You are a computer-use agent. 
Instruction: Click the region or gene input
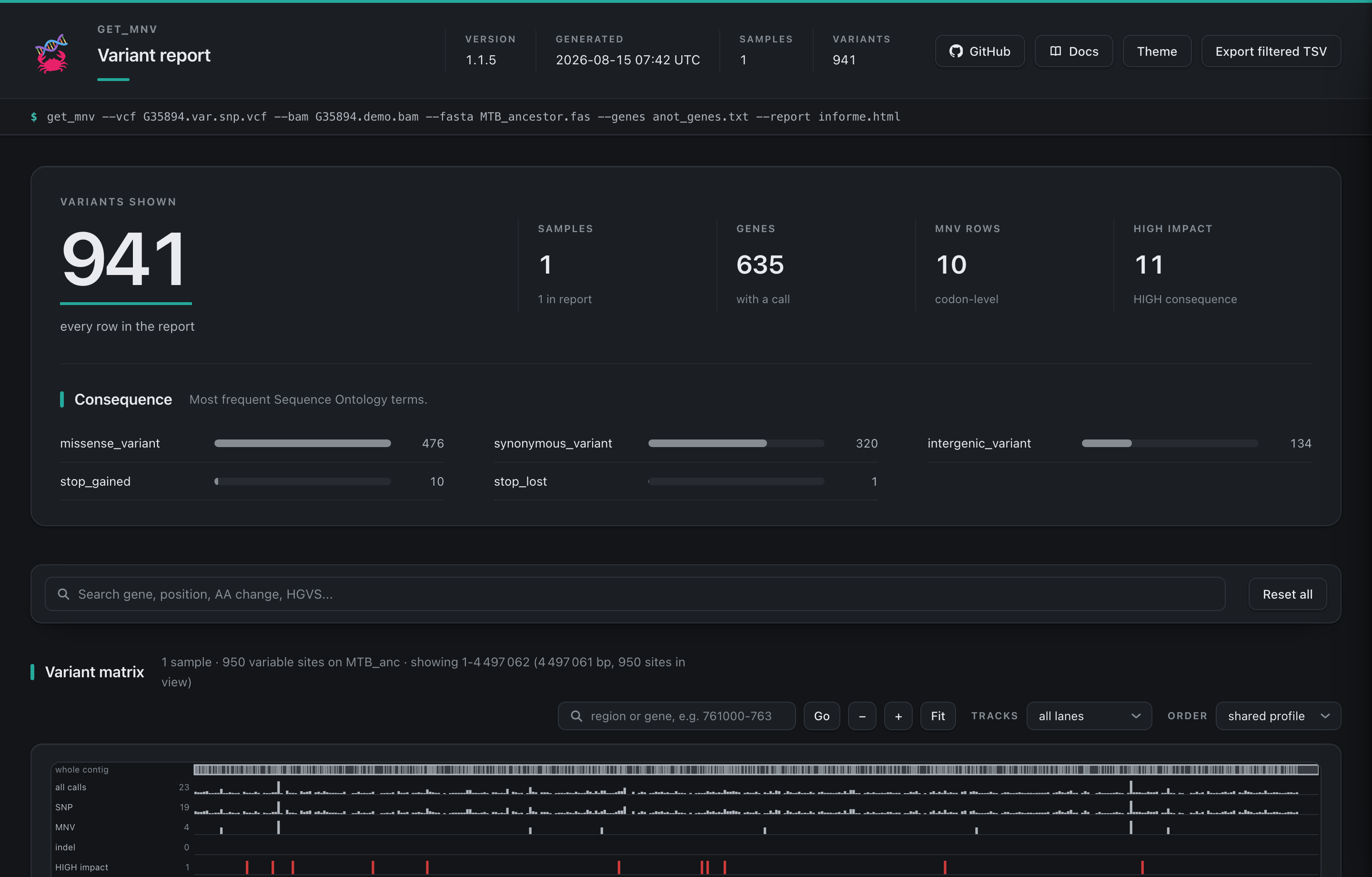click(676, 716)
